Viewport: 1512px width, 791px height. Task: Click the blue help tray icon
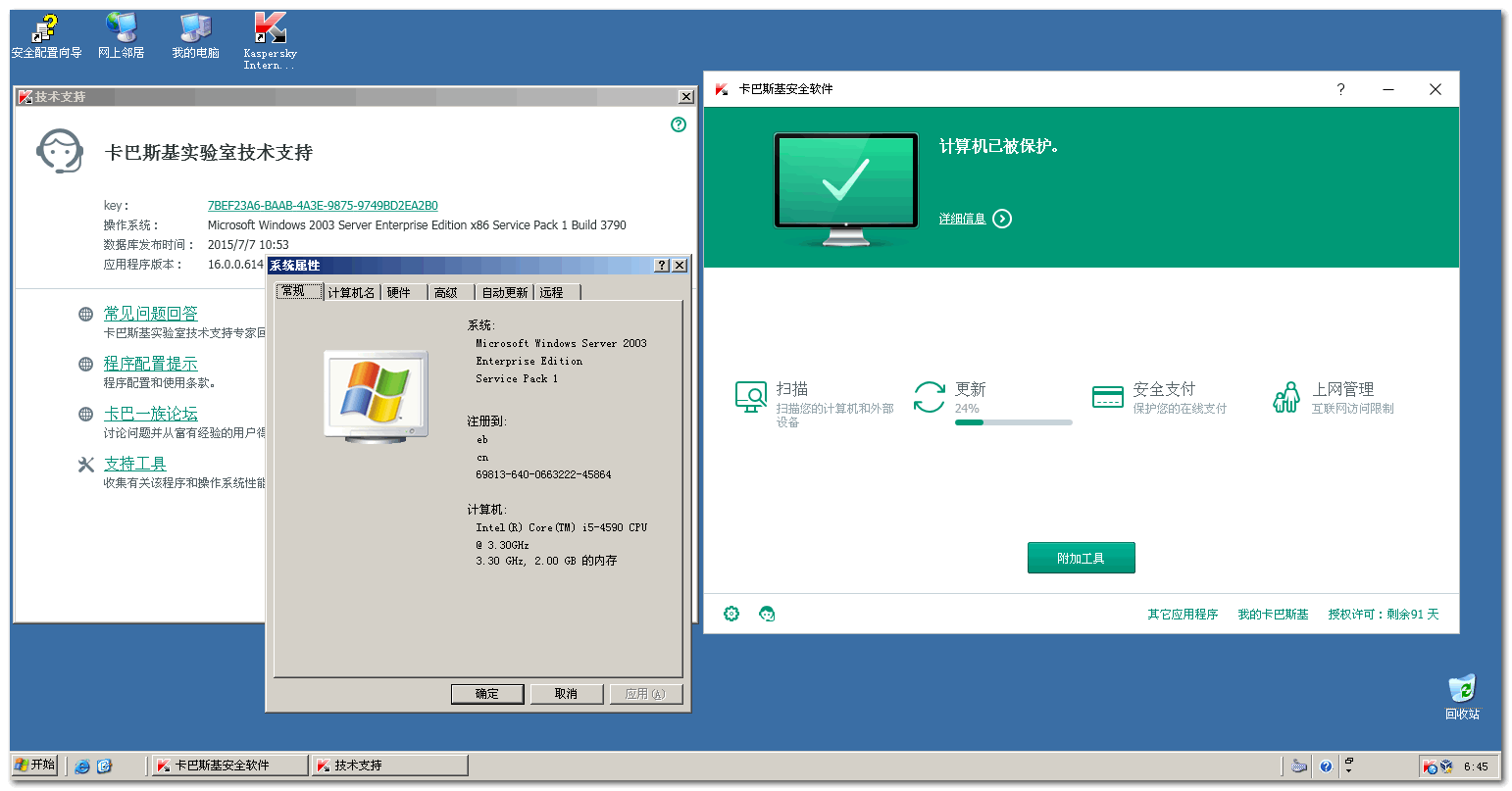[x=1326, y=766]
